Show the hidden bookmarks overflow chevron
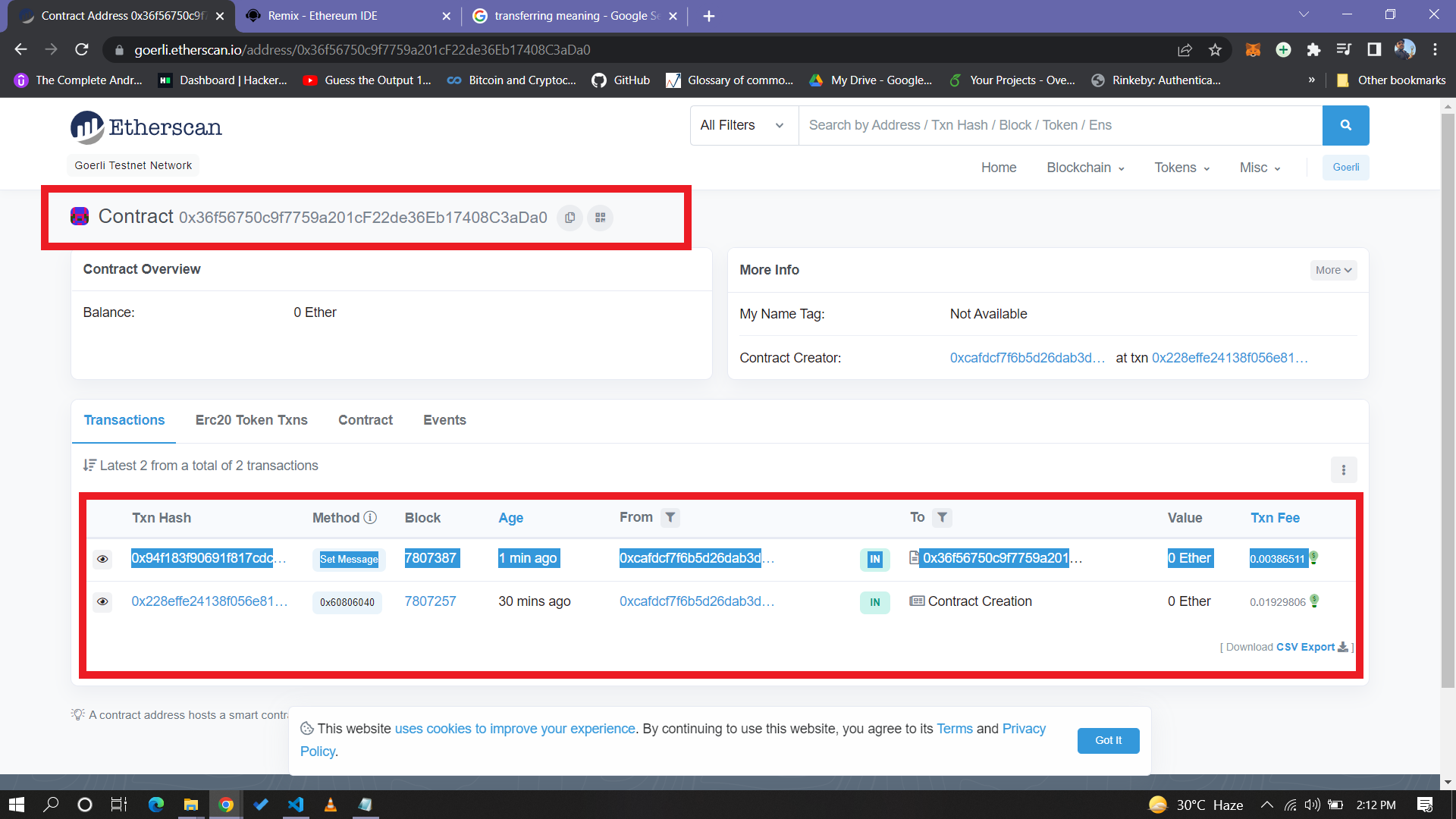 click(1311, 80)
